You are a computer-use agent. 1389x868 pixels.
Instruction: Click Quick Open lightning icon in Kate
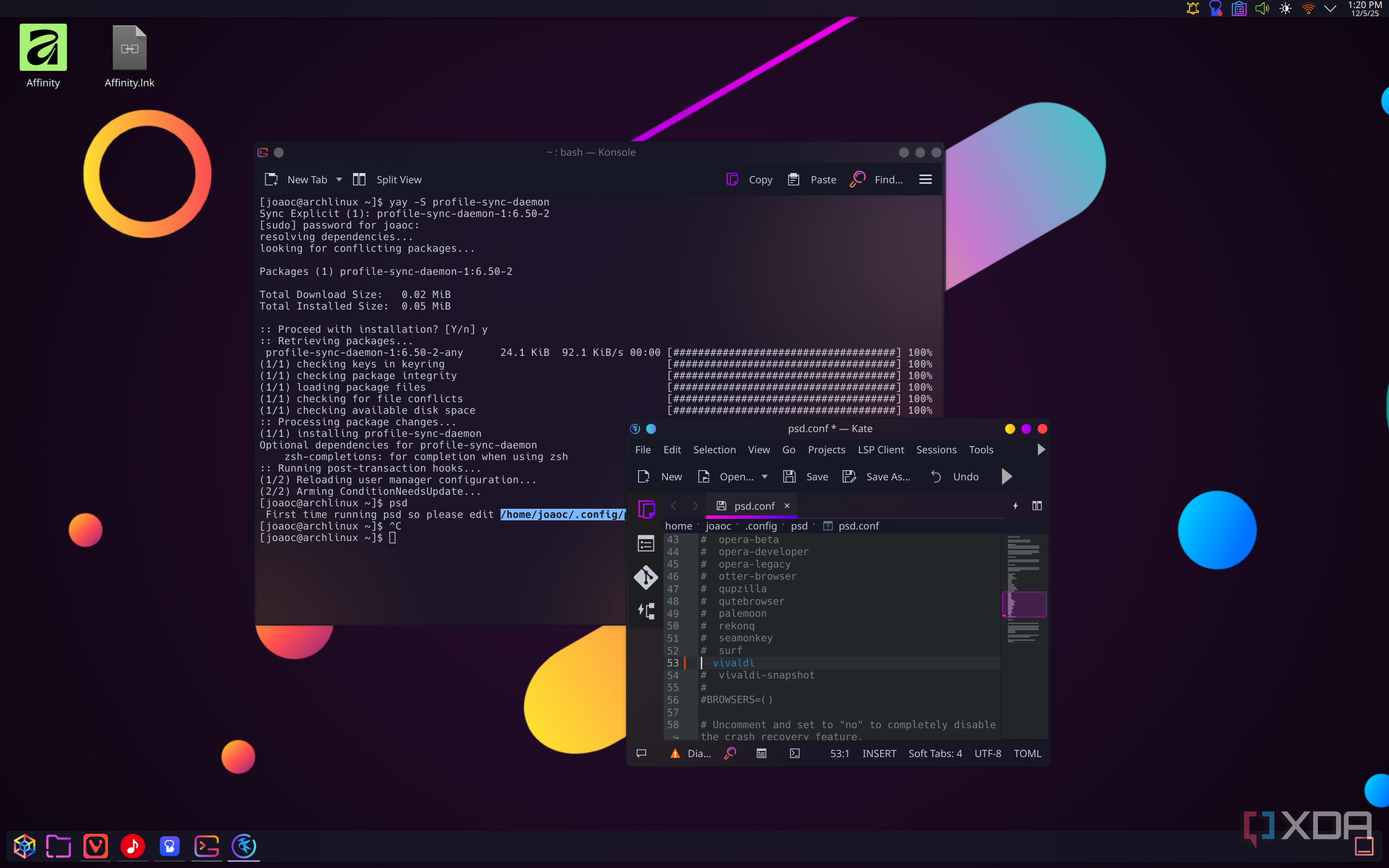coord(1015,506)
